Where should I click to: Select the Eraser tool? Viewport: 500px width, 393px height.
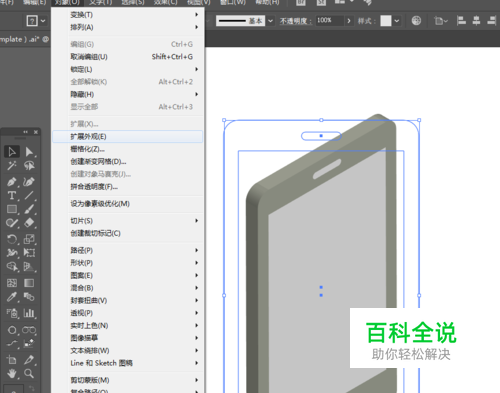(x=29, y=223)
